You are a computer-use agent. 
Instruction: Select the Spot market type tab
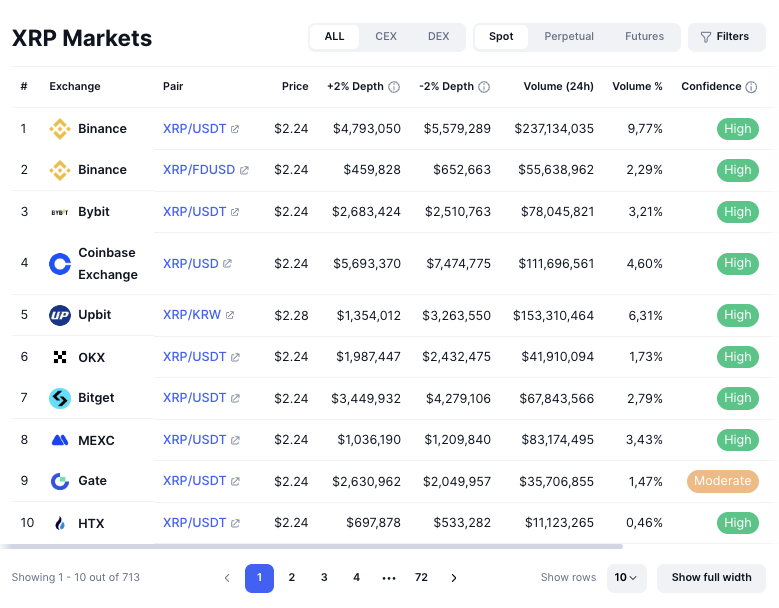click(x=501, y=37)
